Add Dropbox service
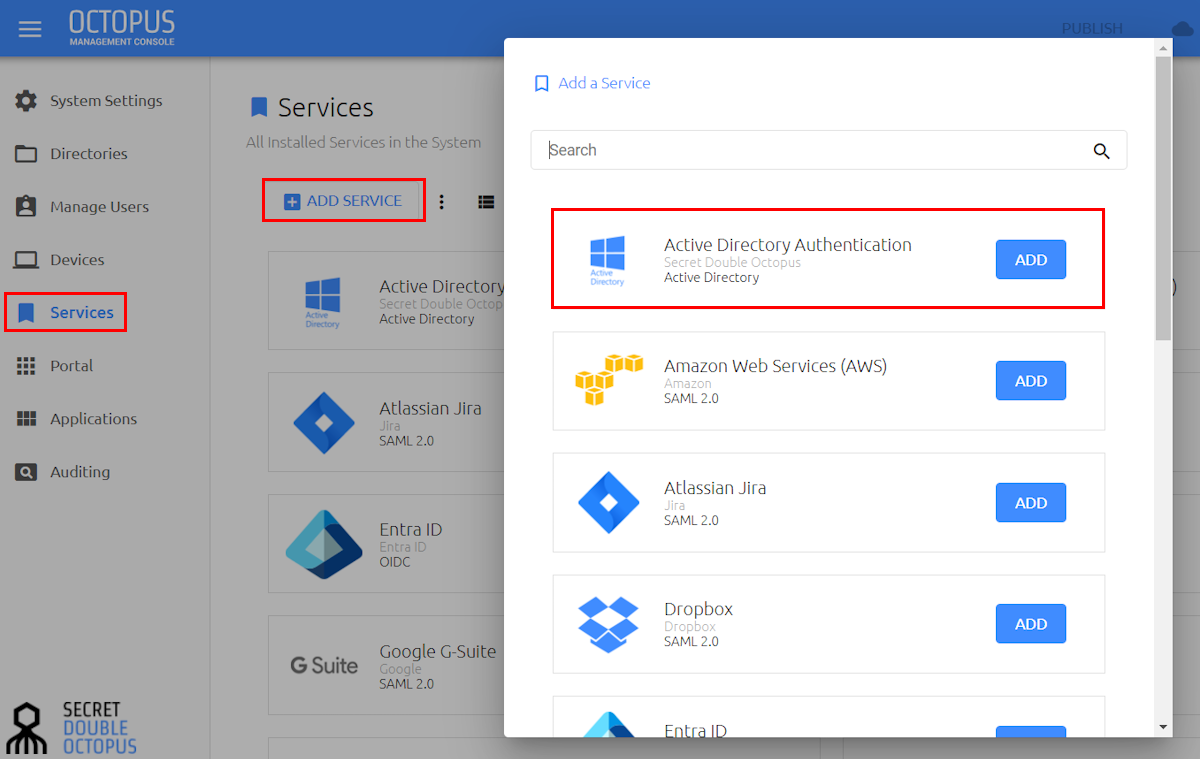Screen dimensions: 1200x759 click(x=1030, y=624)
